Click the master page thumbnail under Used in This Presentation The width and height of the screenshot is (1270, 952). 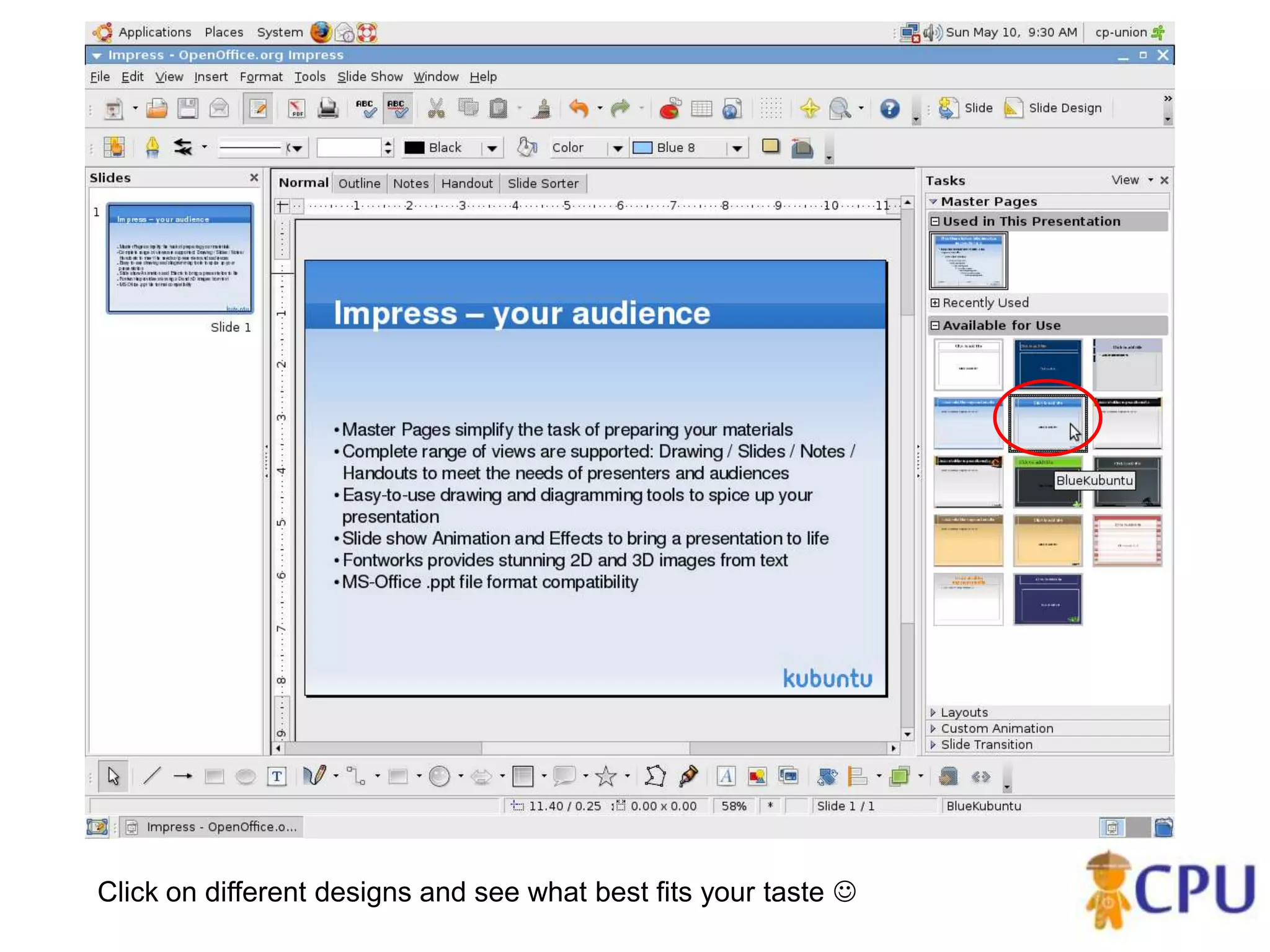point(968,261)
